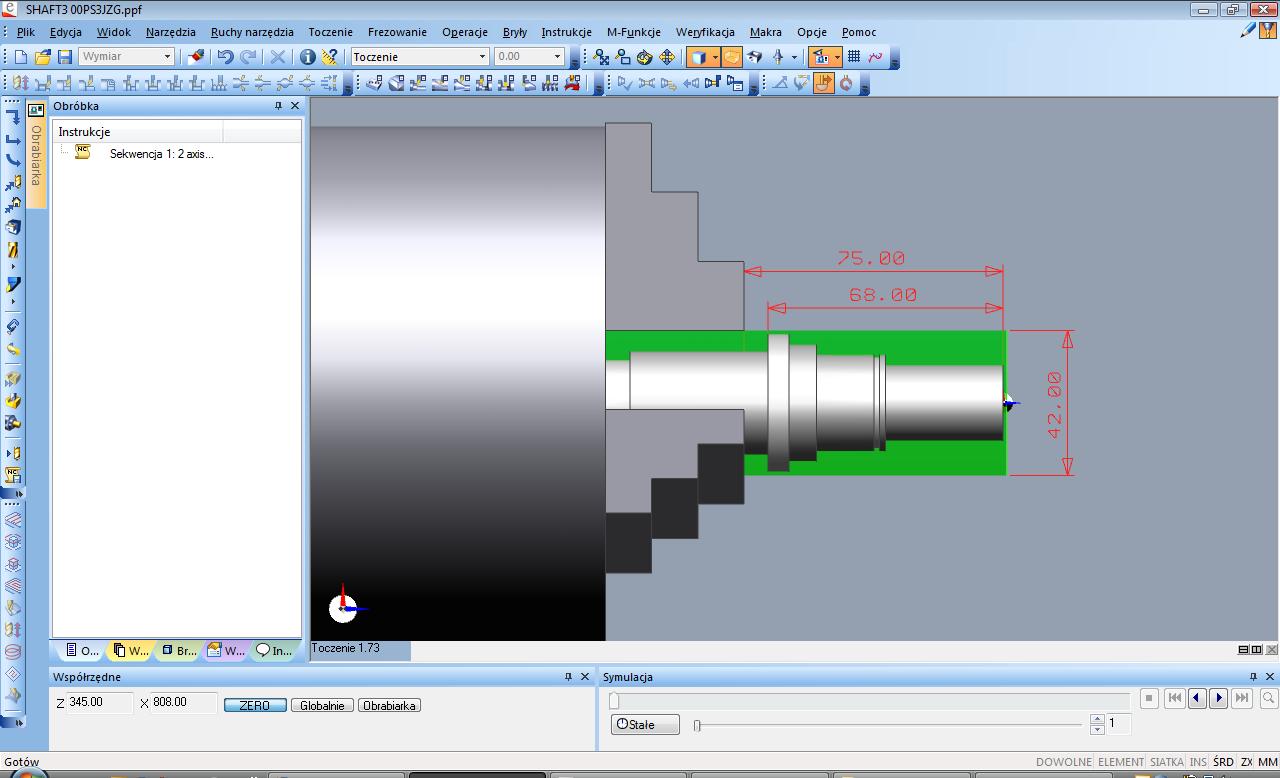The height and width of the screenshot is (778, 1280).
Task: Toggle the highlighted tool-path icon in second row
Action: click(x=824, y=84)
